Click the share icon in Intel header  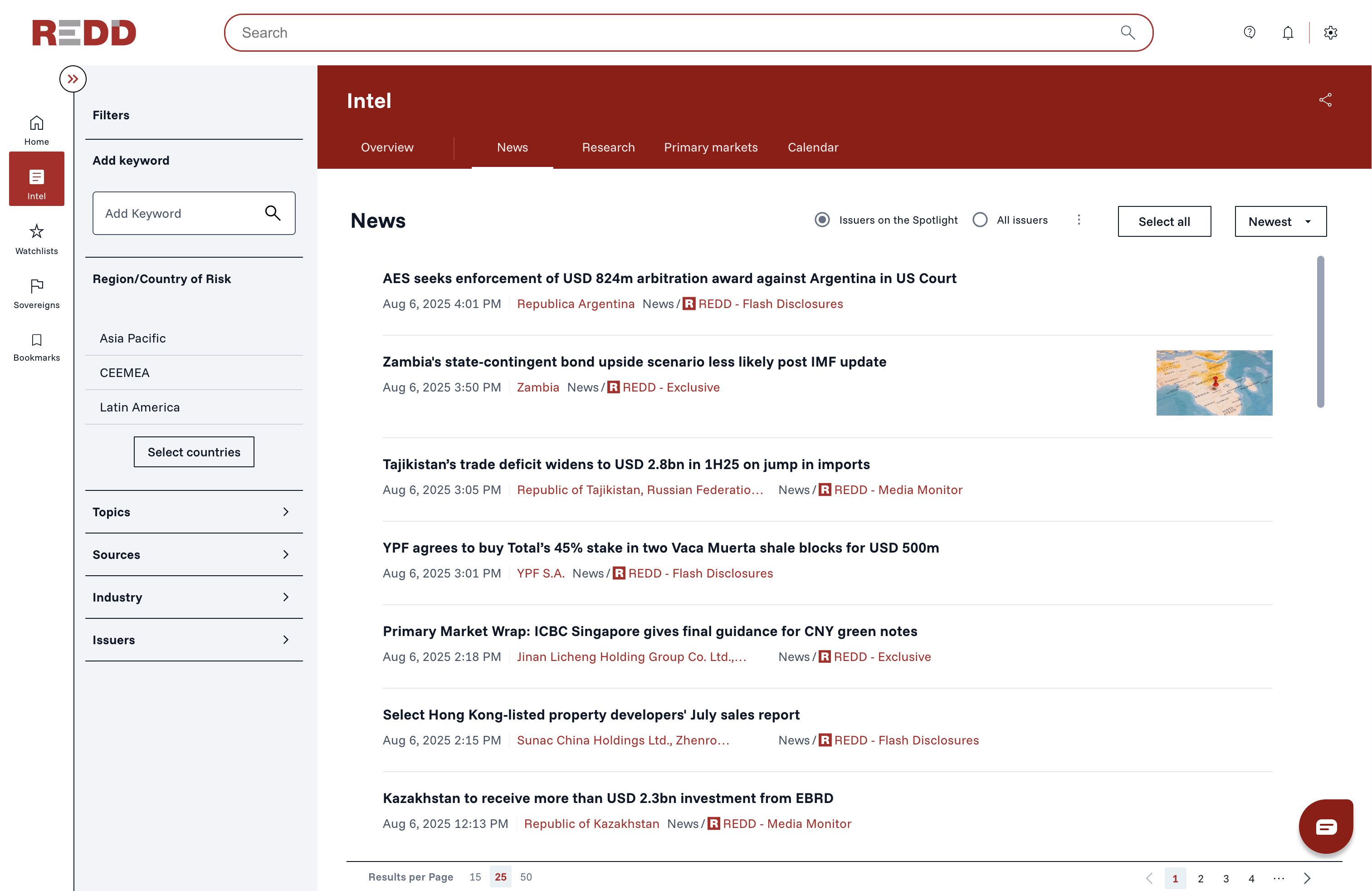(1325, 100)
